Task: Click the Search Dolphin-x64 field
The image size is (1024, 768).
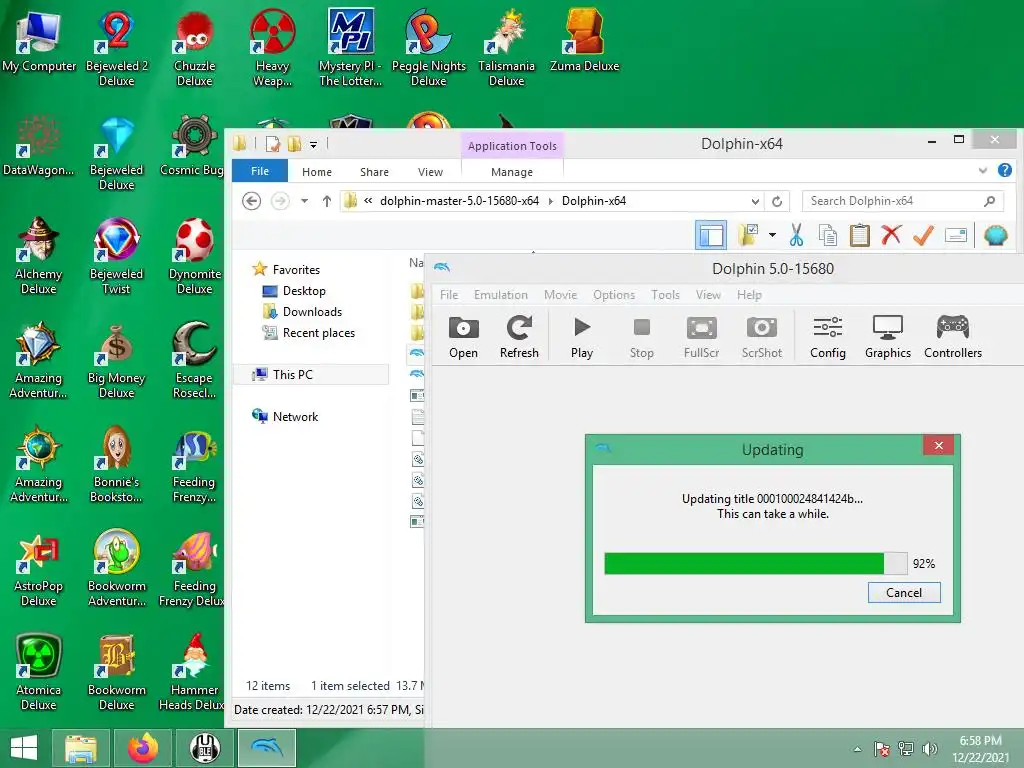Action: click(902, 201)
